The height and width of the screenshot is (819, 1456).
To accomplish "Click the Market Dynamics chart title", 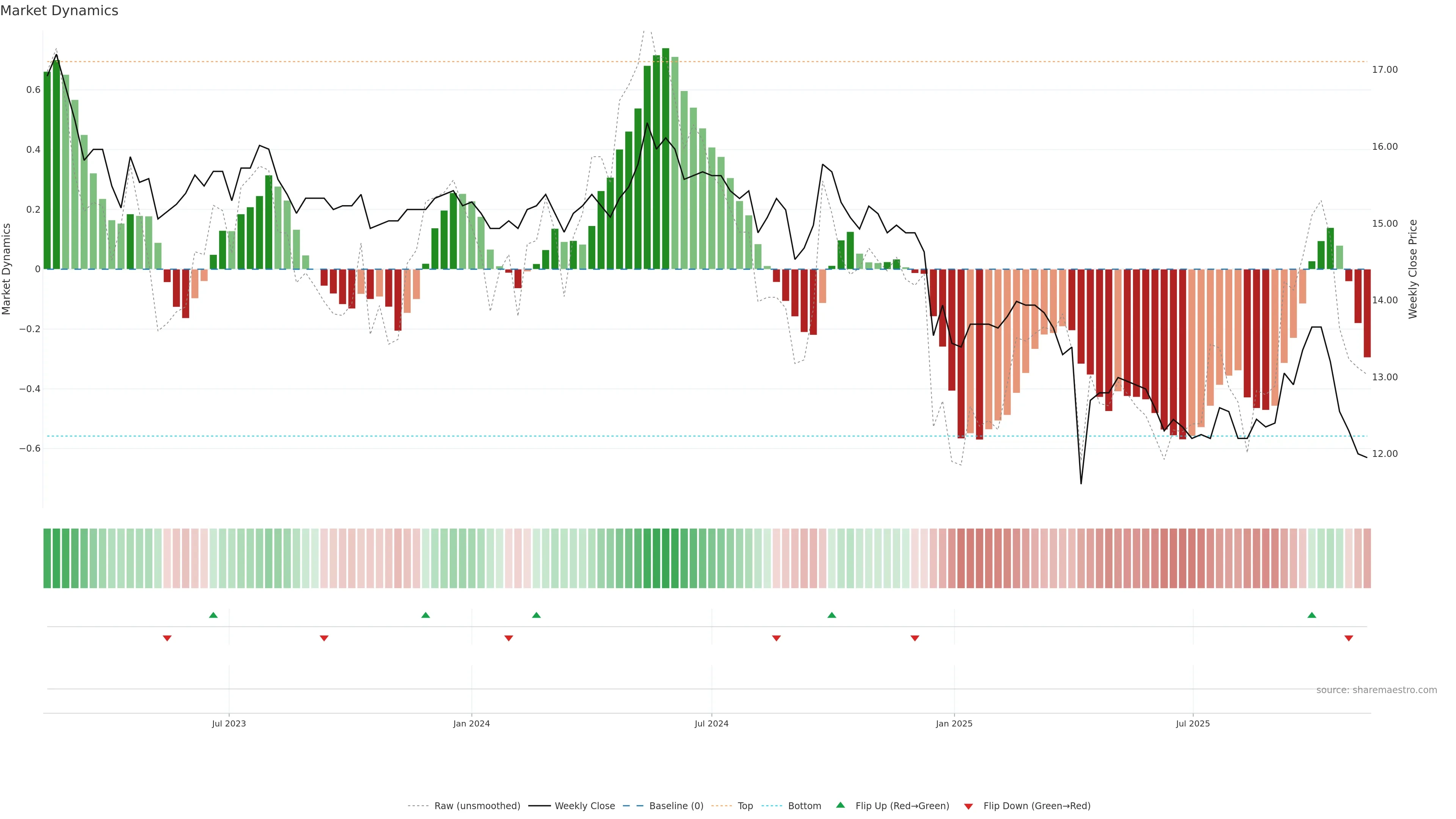I will pyautogui.click(x=60, y=11).
